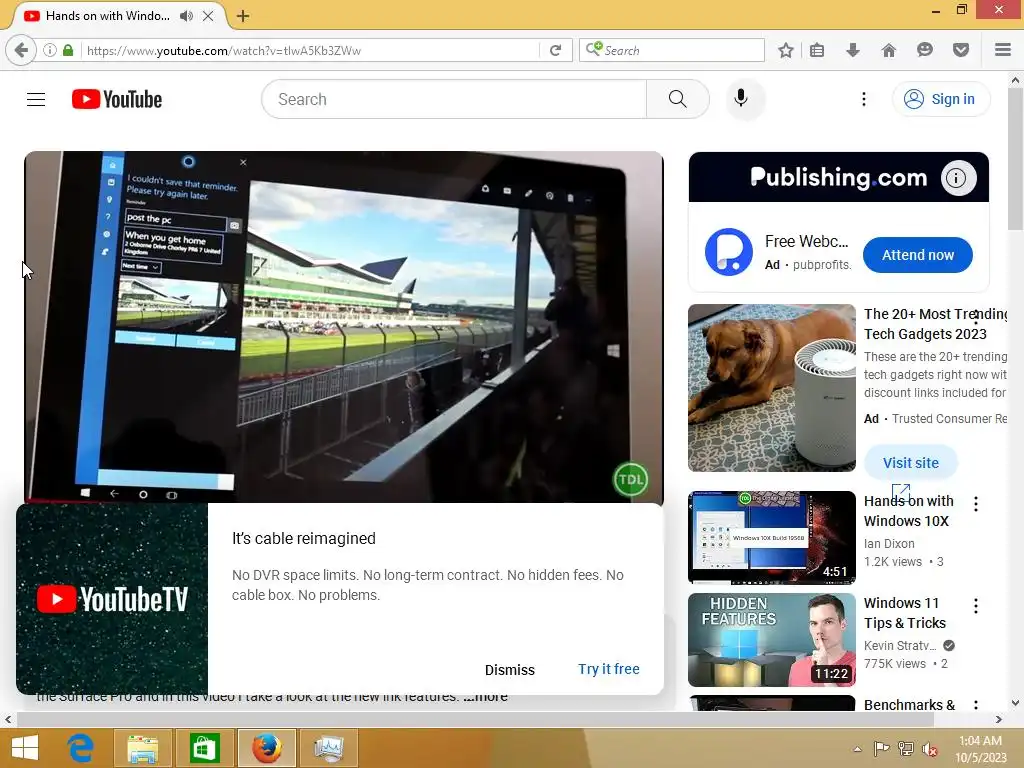Go to the YouTube home logo
Image resolution: width=1024 pixels, height=768 pixels.
tap(117, 99)
